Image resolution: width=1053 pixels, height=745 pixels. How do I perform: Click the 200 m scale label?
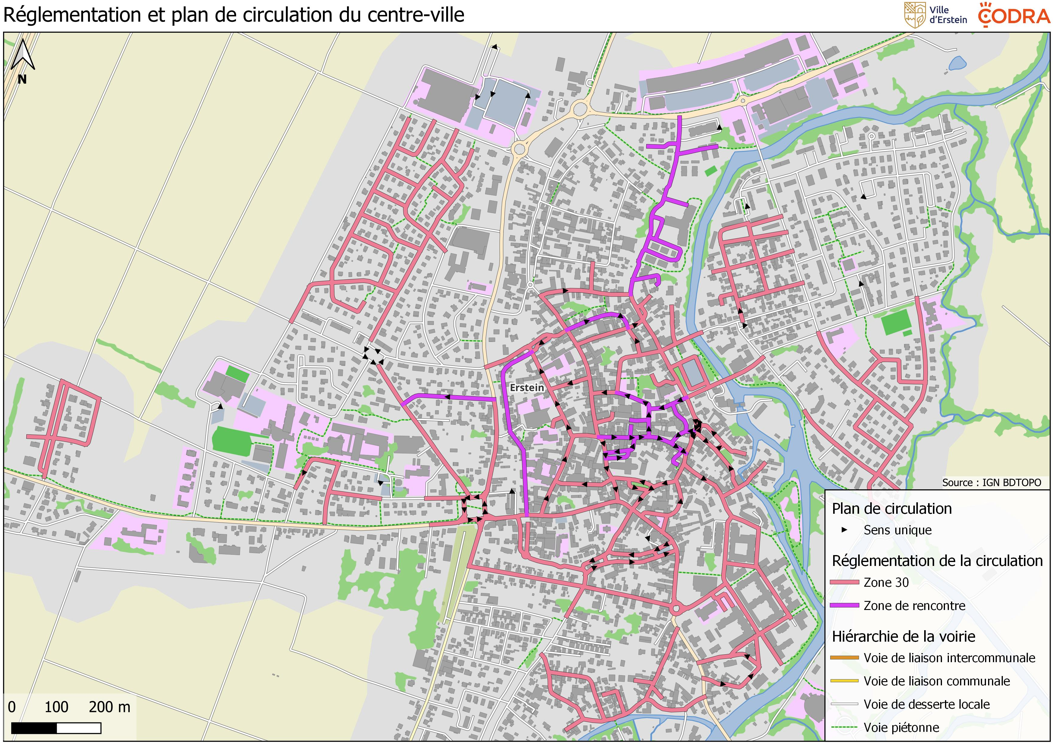click(110, 707)
